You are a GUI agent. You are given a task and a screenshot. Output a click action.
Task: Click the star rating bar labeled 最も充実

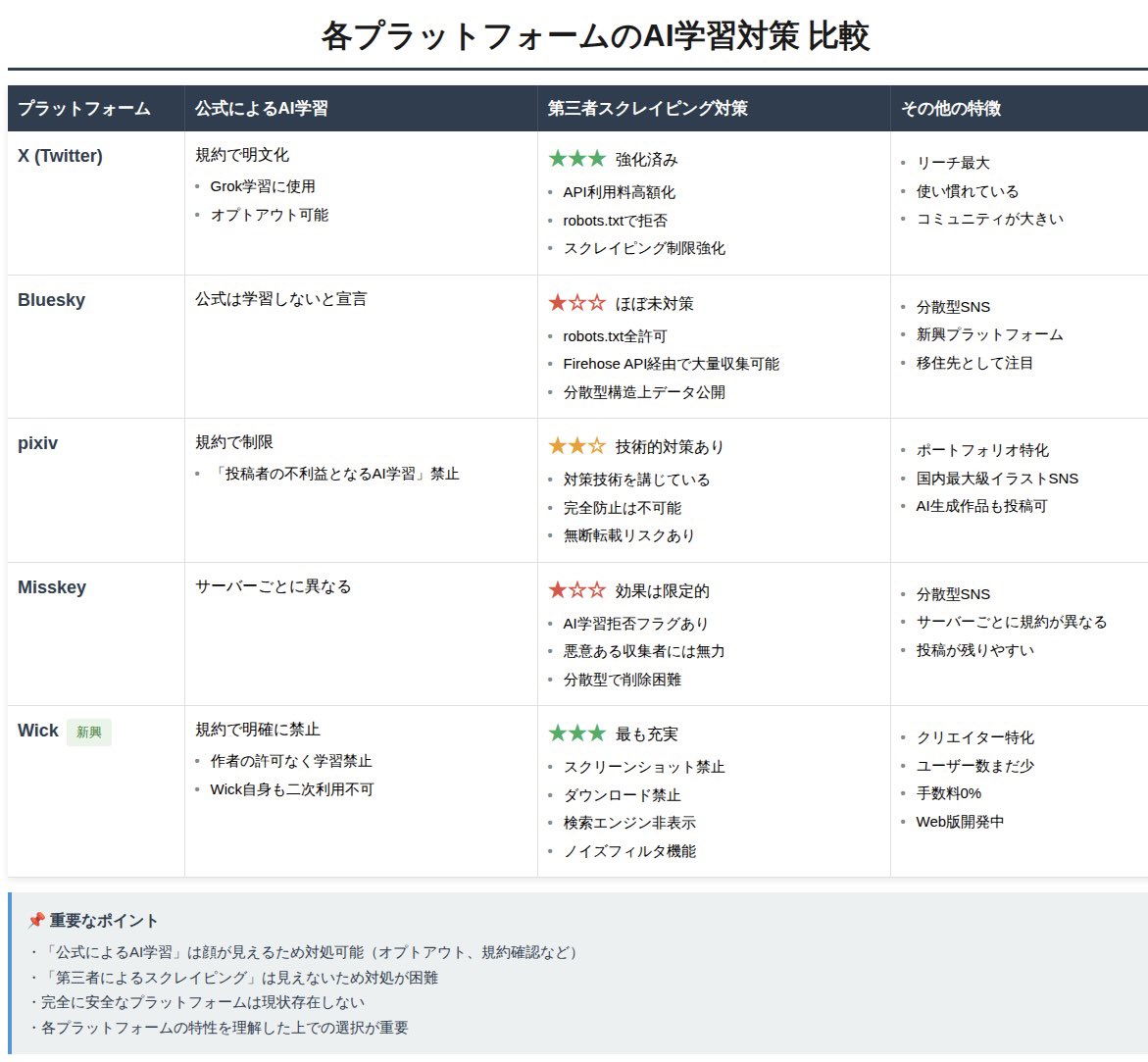(611, 733)
